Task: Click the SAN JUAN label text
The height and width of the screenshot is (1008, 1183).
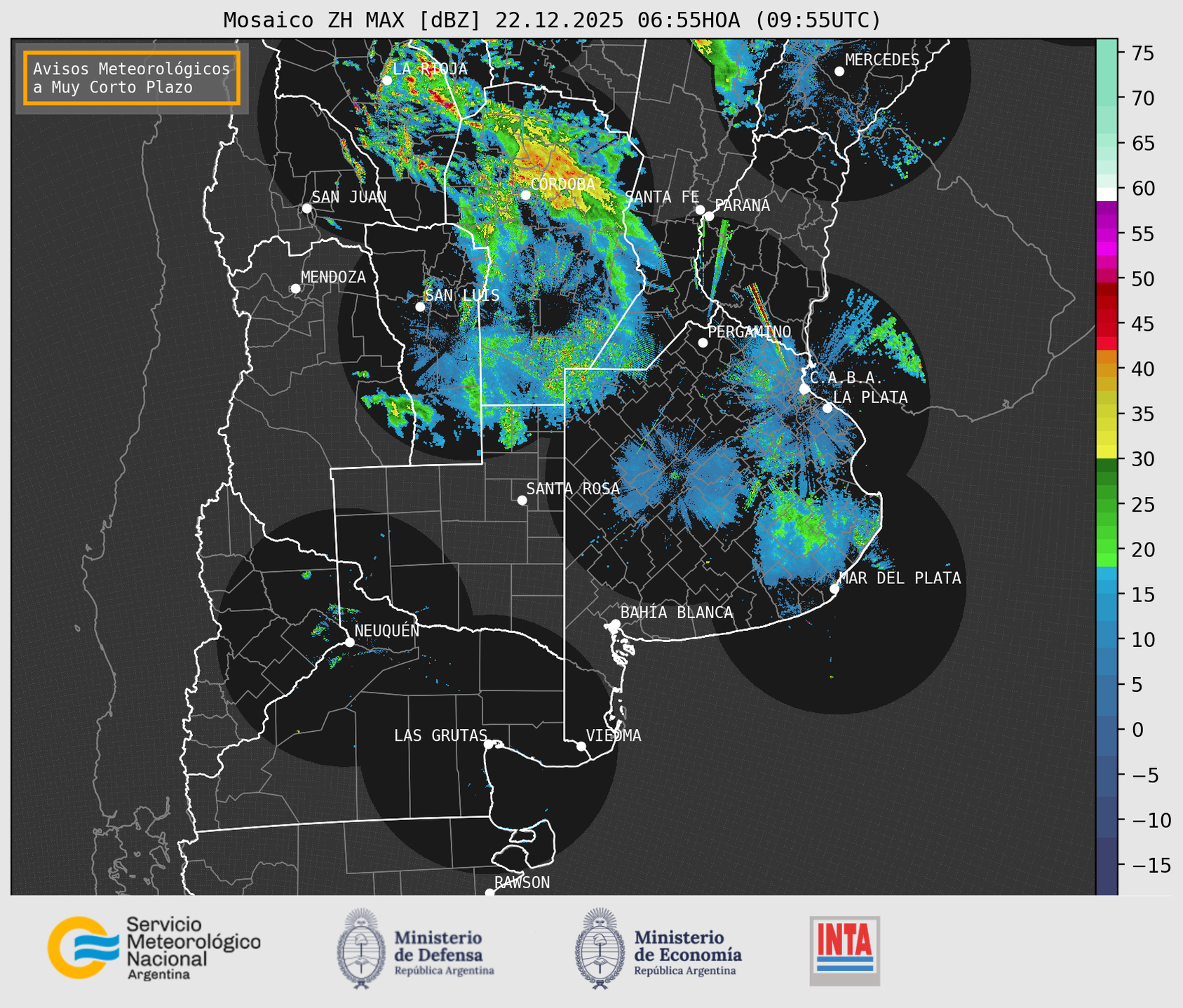Action: [349, 197]
